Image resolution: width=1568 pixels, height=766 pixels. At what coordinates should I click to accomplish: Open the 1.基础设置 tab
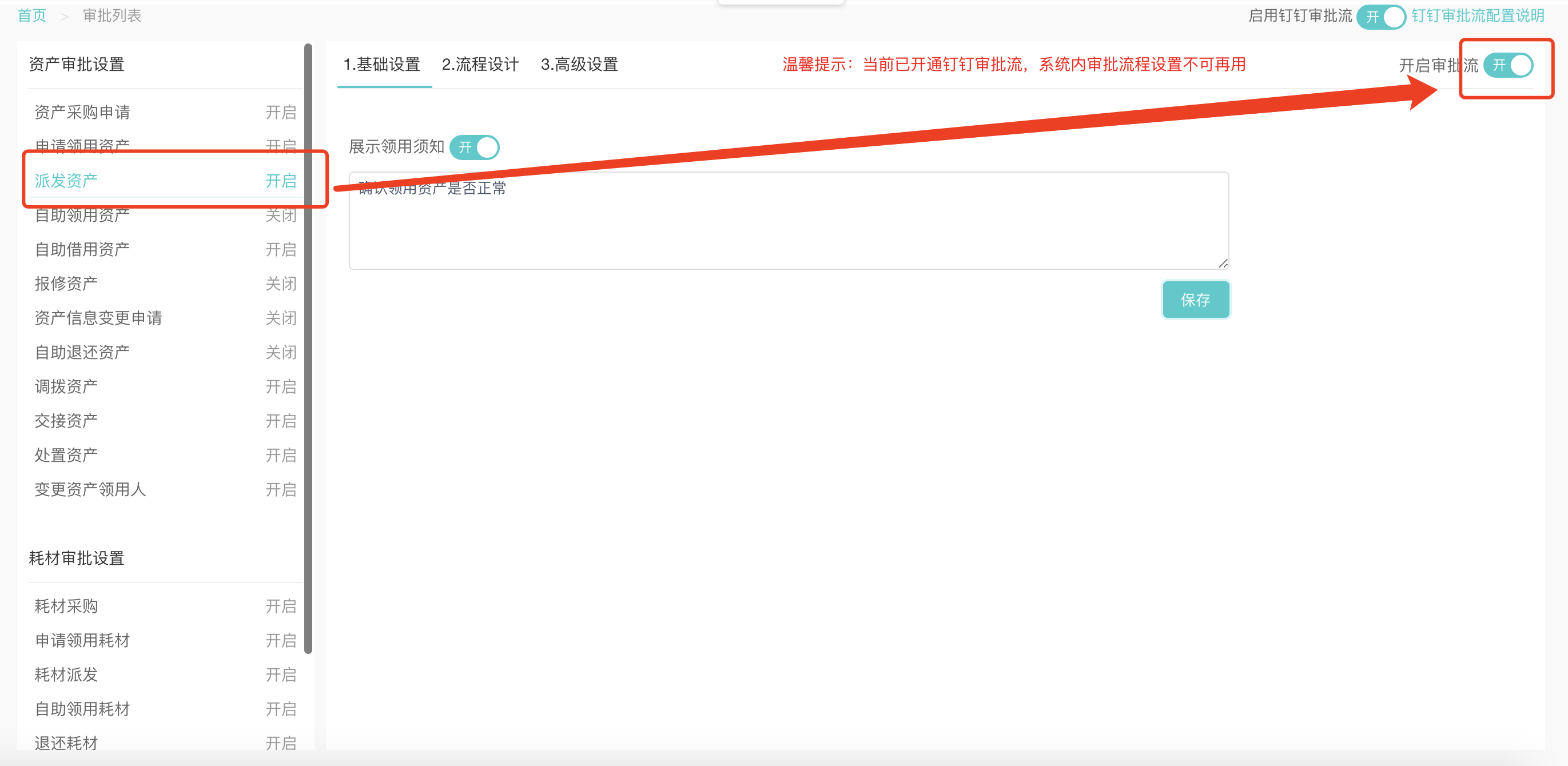[381, 65]
